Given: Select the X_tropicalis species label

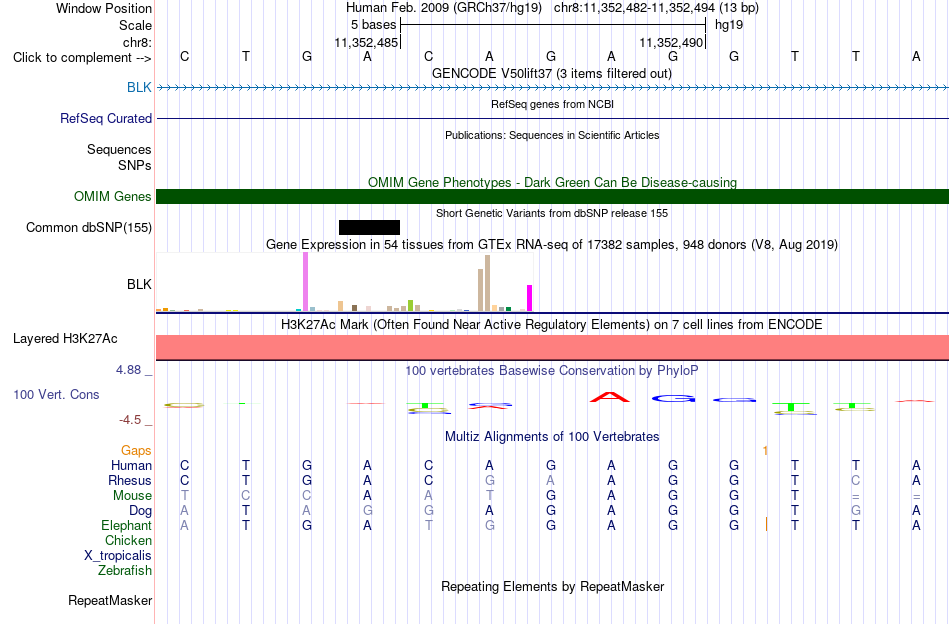Looking at the screenshot, I should pyautogui.click(x=118, y=555).
